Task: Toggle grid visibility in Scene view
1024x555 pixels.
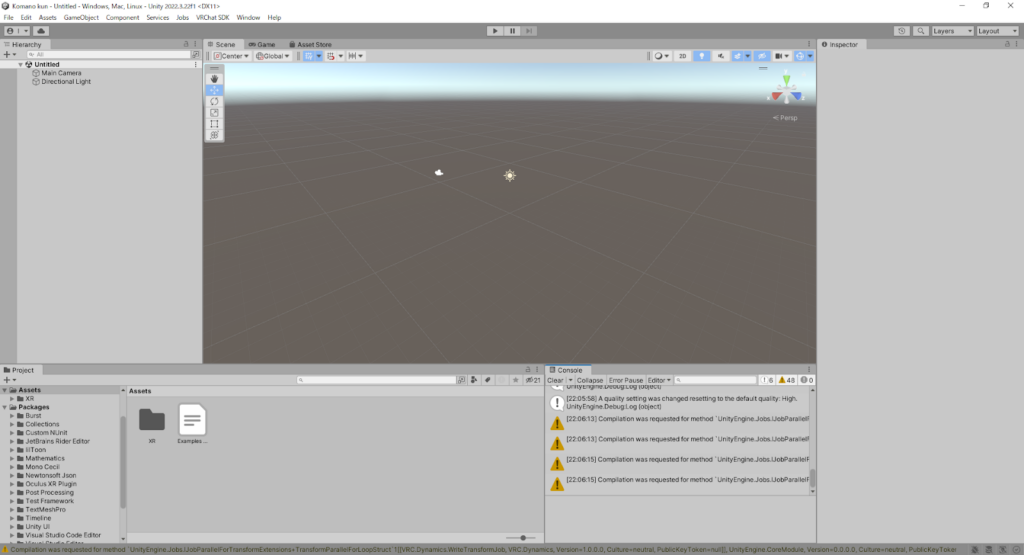Action: 309,56
